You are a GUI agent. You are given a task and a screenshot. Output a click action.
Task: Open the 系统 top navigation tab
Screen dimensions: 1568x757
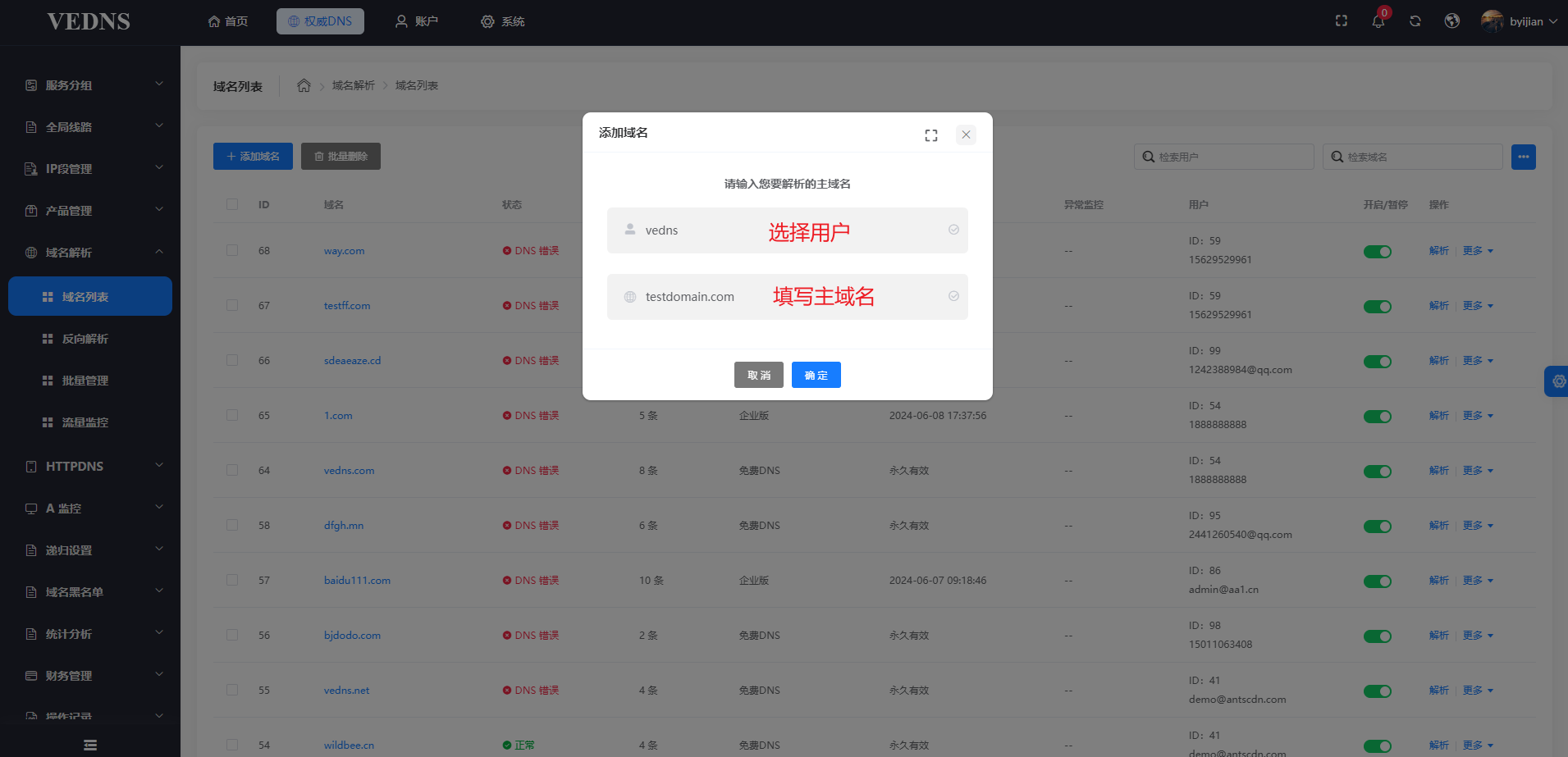tap(503, 21)
